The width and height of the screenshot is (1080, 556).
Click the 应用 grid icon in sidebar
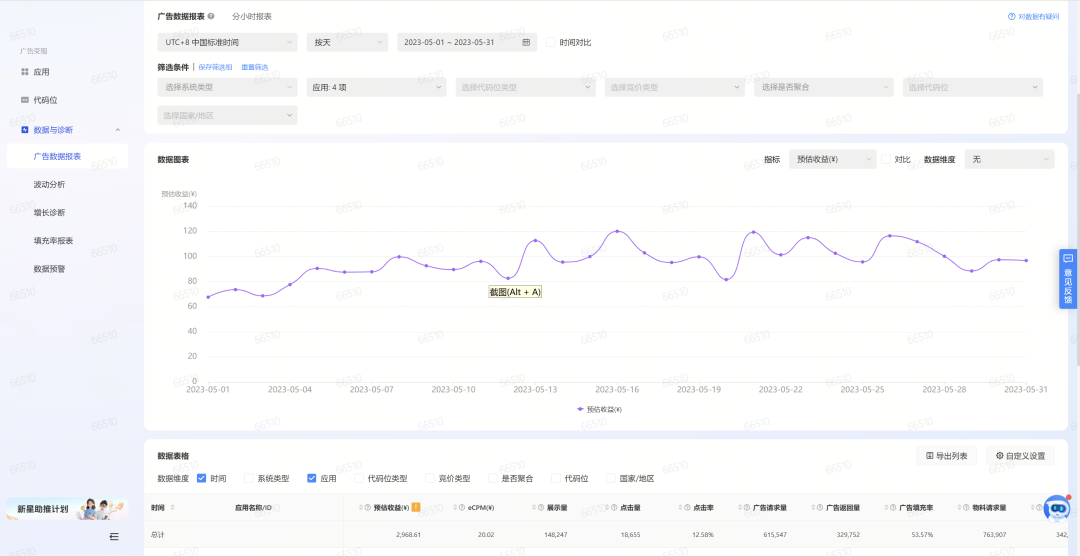point(24,72)
